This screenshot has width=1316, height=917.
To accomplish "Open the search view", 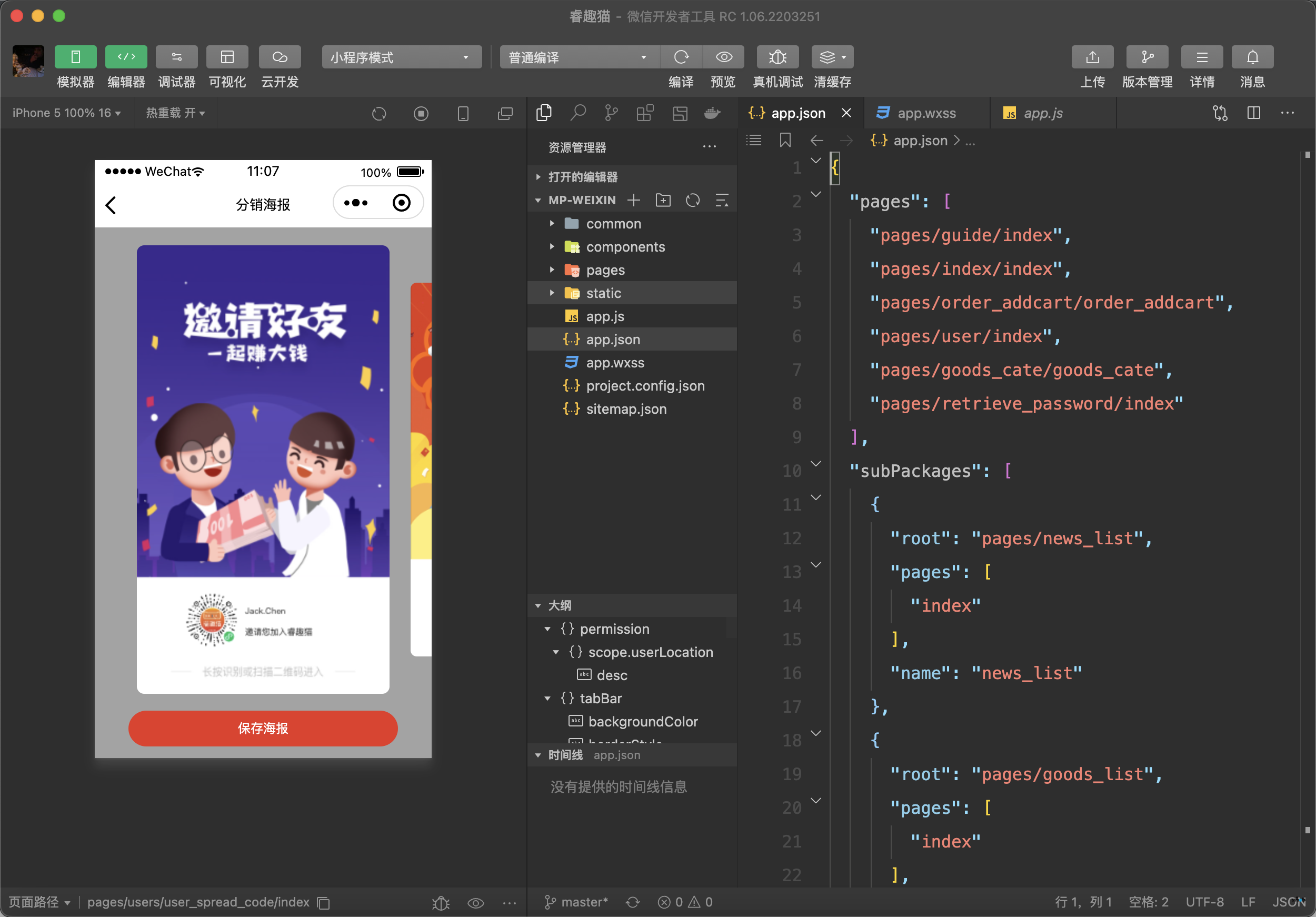I will coord(578,113).
